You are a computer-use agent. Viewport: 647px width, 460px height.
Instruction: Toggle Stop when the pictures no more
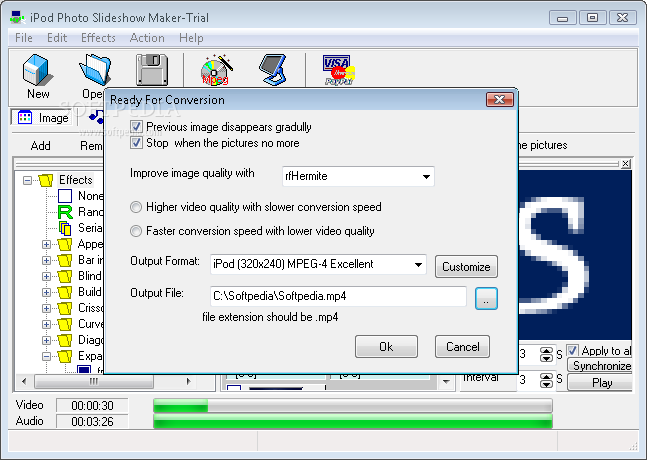click(x=136, y=143)
